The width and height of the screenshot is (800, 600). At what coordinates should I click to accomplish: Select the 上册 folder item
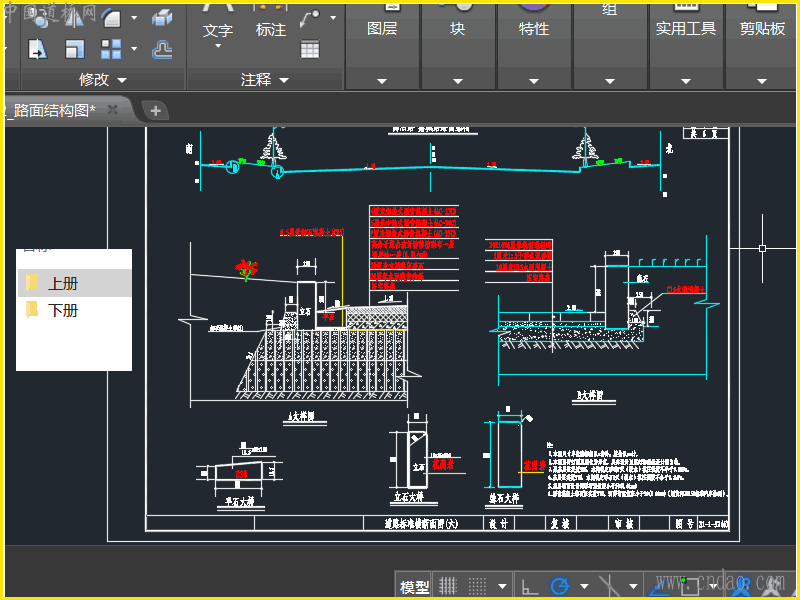(x=63, y=284)
